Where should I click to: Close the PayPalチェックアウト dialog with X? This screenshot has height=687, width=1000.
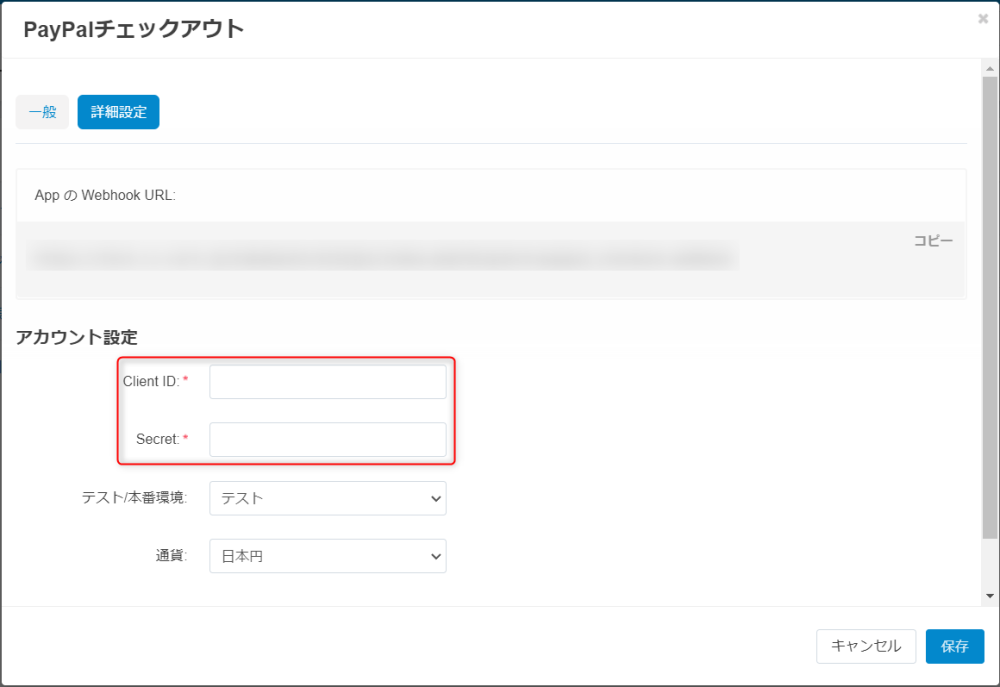(x=983, y=18)
